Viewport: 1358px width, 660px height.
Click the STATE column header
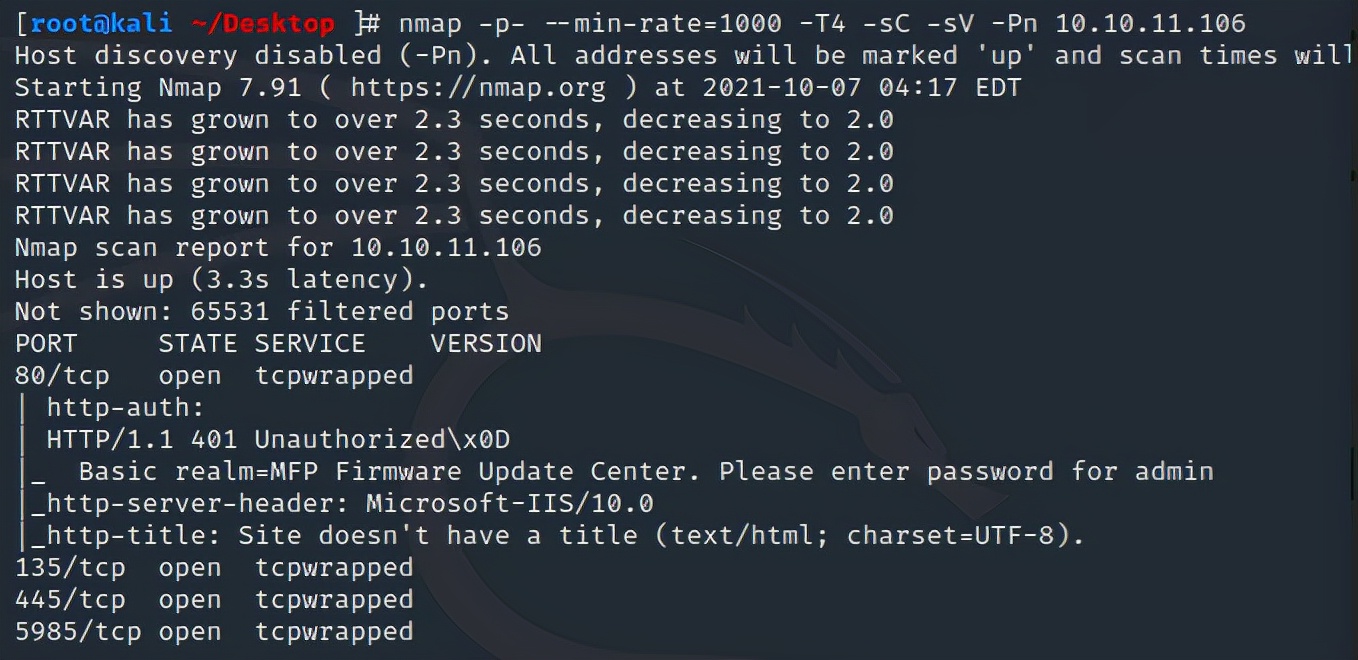point(198,343)
